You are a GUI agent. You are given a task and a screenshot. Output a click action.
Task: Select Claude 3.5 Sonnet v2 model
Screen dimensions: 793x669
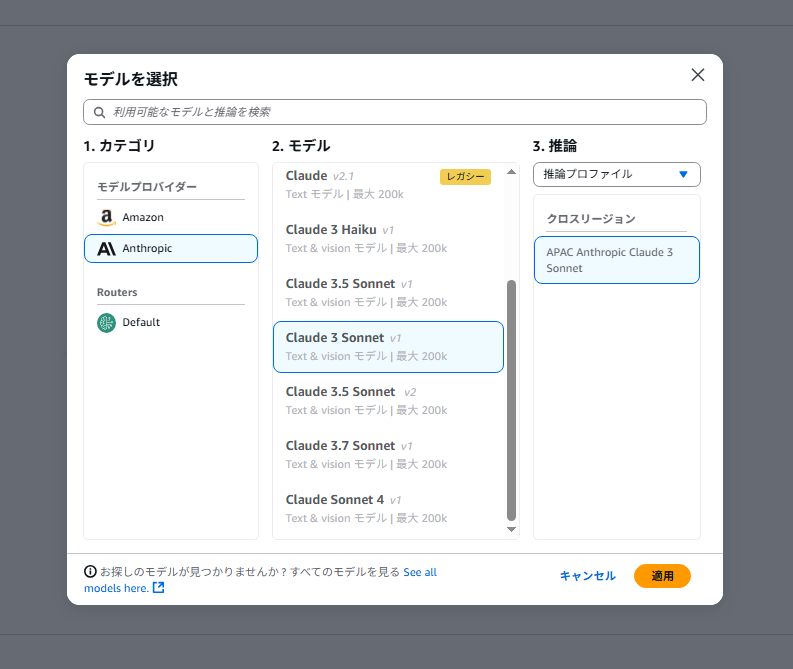(x=387, y=400)
